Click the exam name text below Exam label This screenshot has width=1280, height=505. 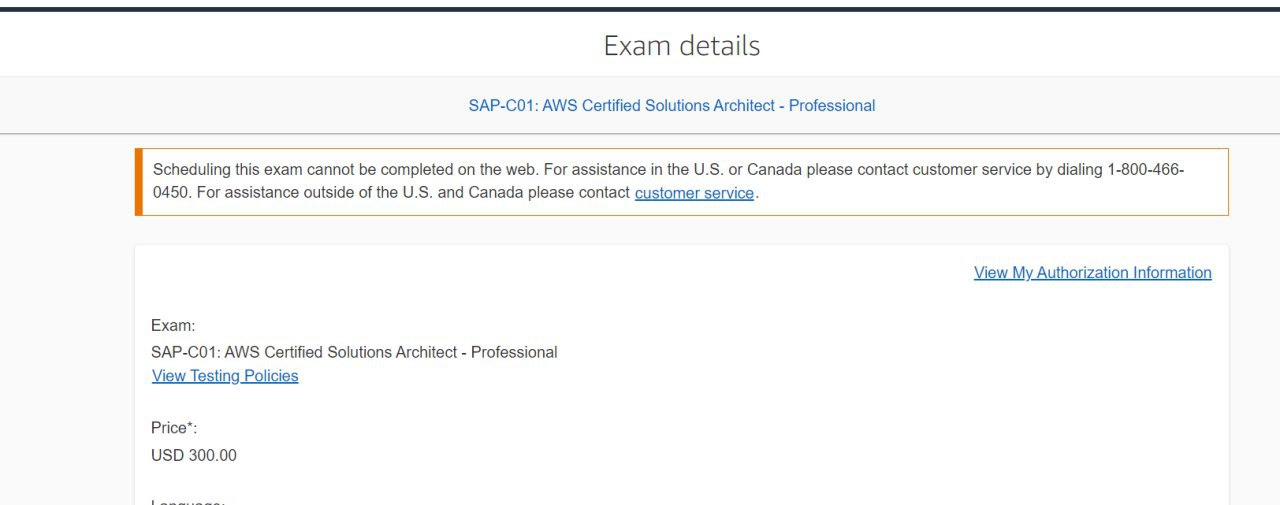pos(354,352)
